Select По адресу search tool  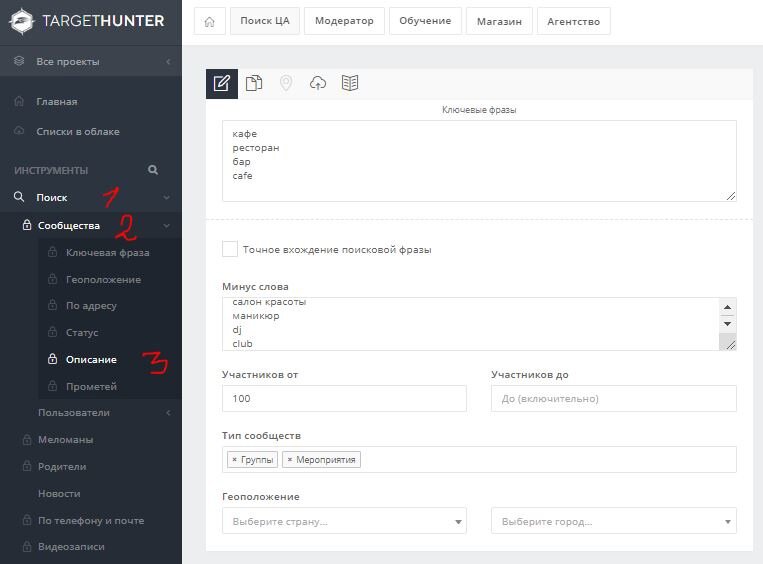coord(91,306)
